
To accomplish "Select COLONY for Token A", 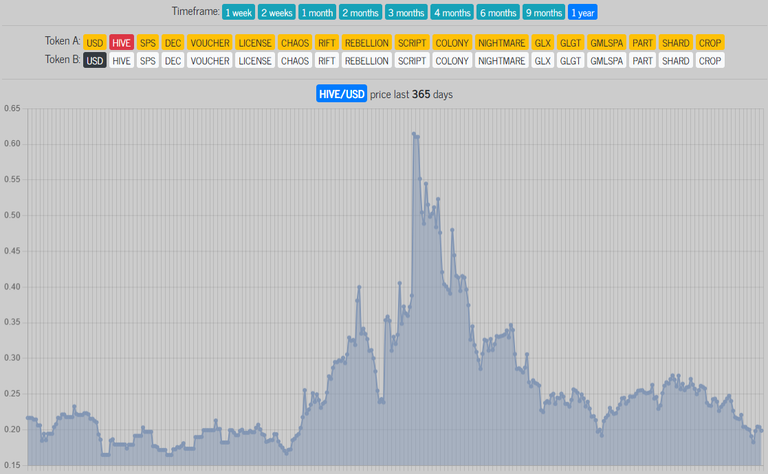I will [x=452, y=43].
